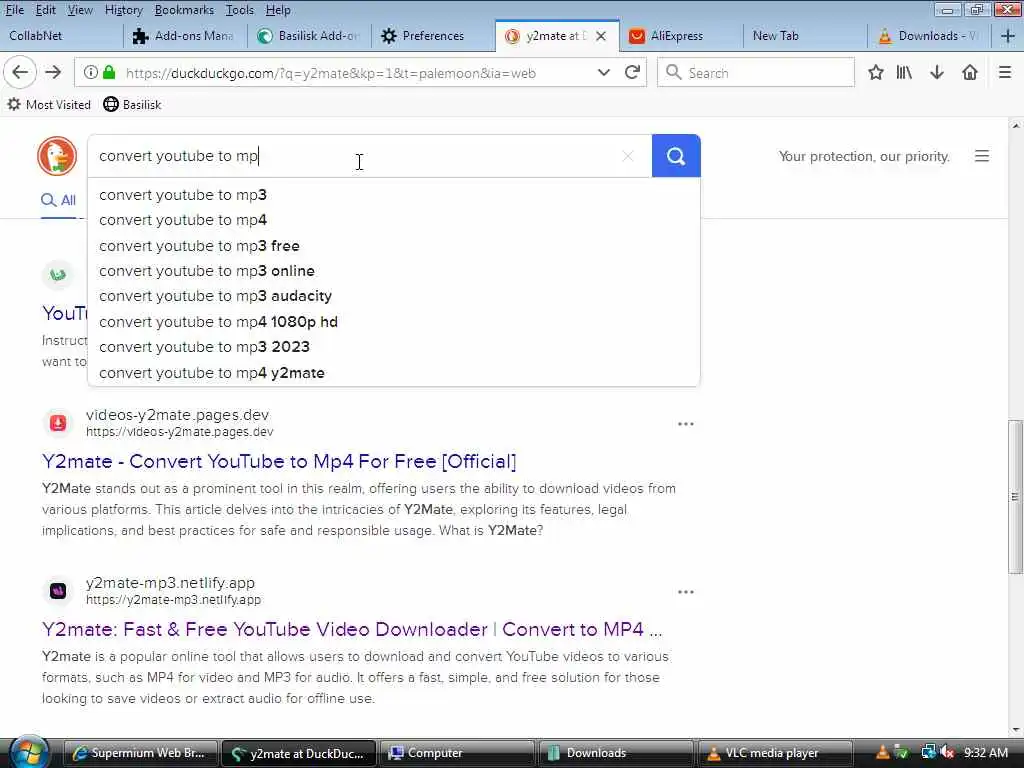This screenshot has height=768, width=1024.
Task: Switch to the New Tab tab
Action: click(805, 36)
